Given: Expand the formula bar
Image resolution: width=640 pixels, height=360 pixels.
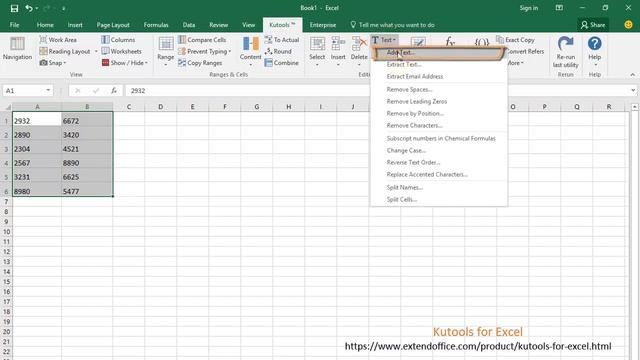Looking at the screenshot, I should (x=633, y=91).
